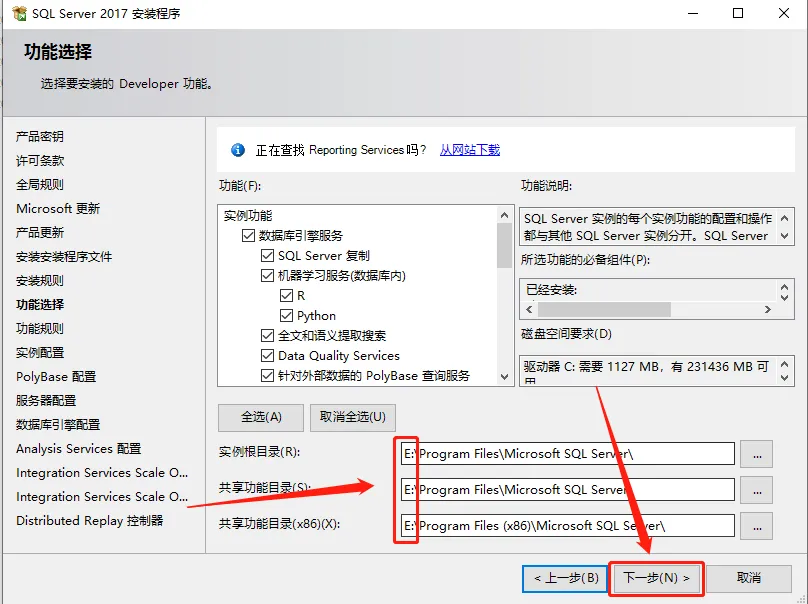This screenshot has height=604, width=808.
Task: Toggle SQL Server 复制 checkbox
Action: (x=267, y=256)
